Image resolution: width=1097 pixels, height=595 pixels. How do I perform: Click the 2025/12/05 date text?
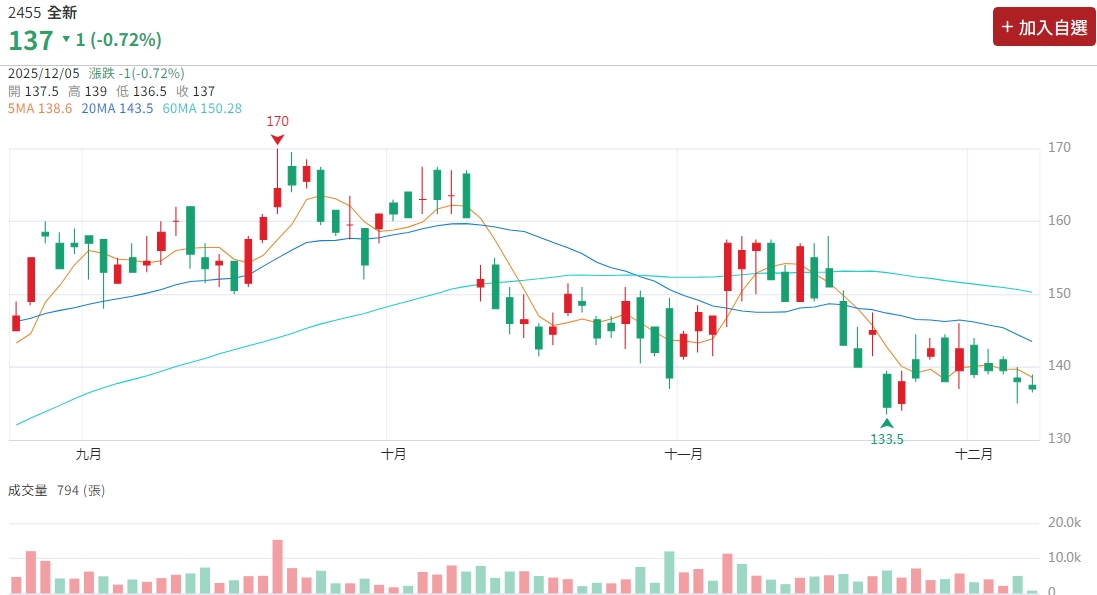tap(45, 73)
